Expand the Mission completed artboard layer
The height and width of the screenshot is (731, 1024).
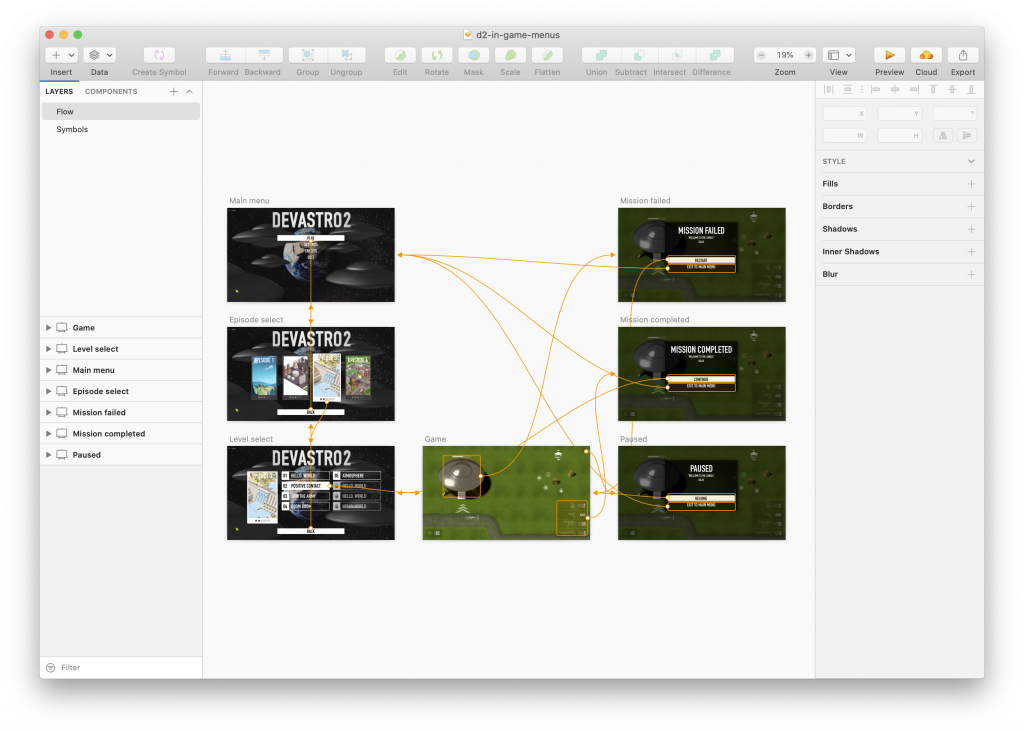click(48, 434)
